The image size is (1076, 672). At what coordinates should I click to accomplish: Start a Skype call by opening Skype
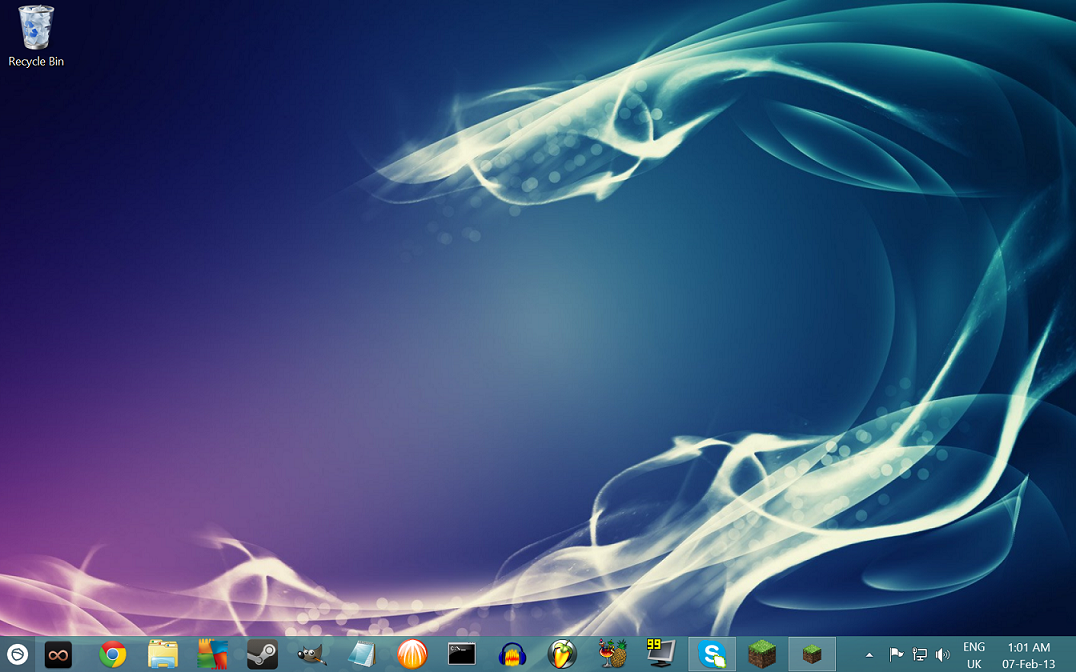[x=712, y=655]
